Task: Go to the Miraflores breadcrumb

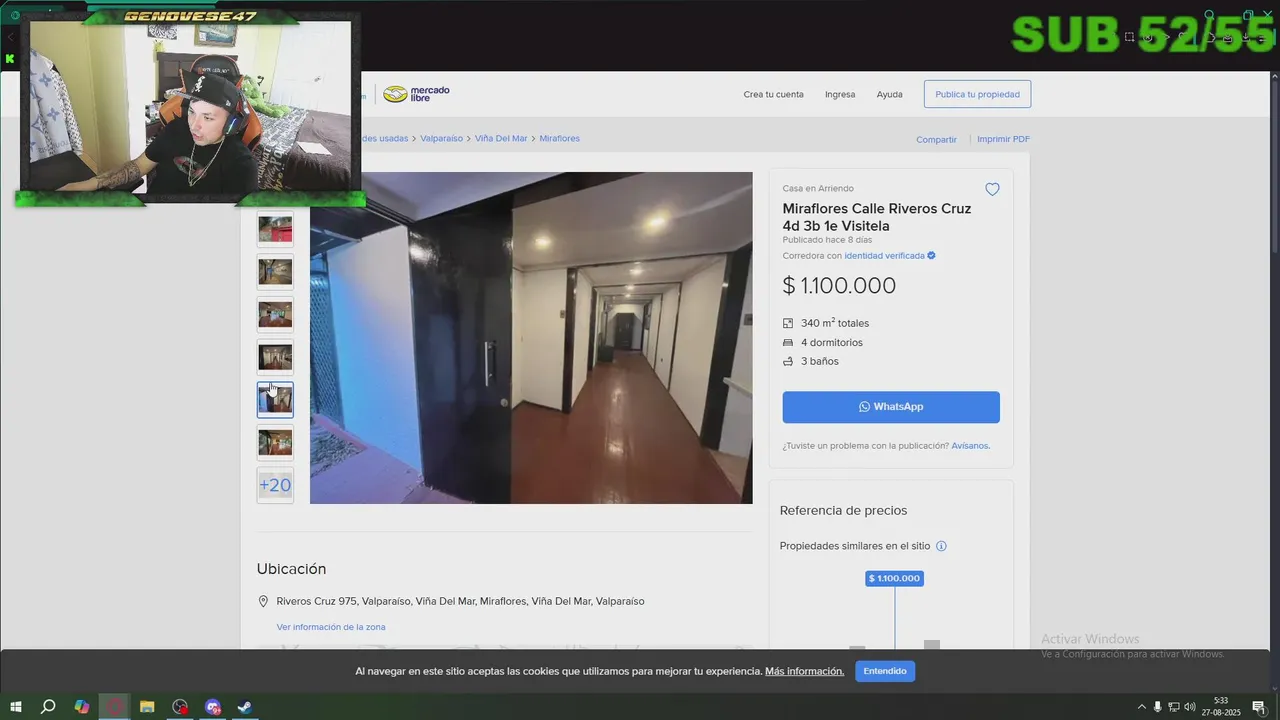Action: (559, 138)
